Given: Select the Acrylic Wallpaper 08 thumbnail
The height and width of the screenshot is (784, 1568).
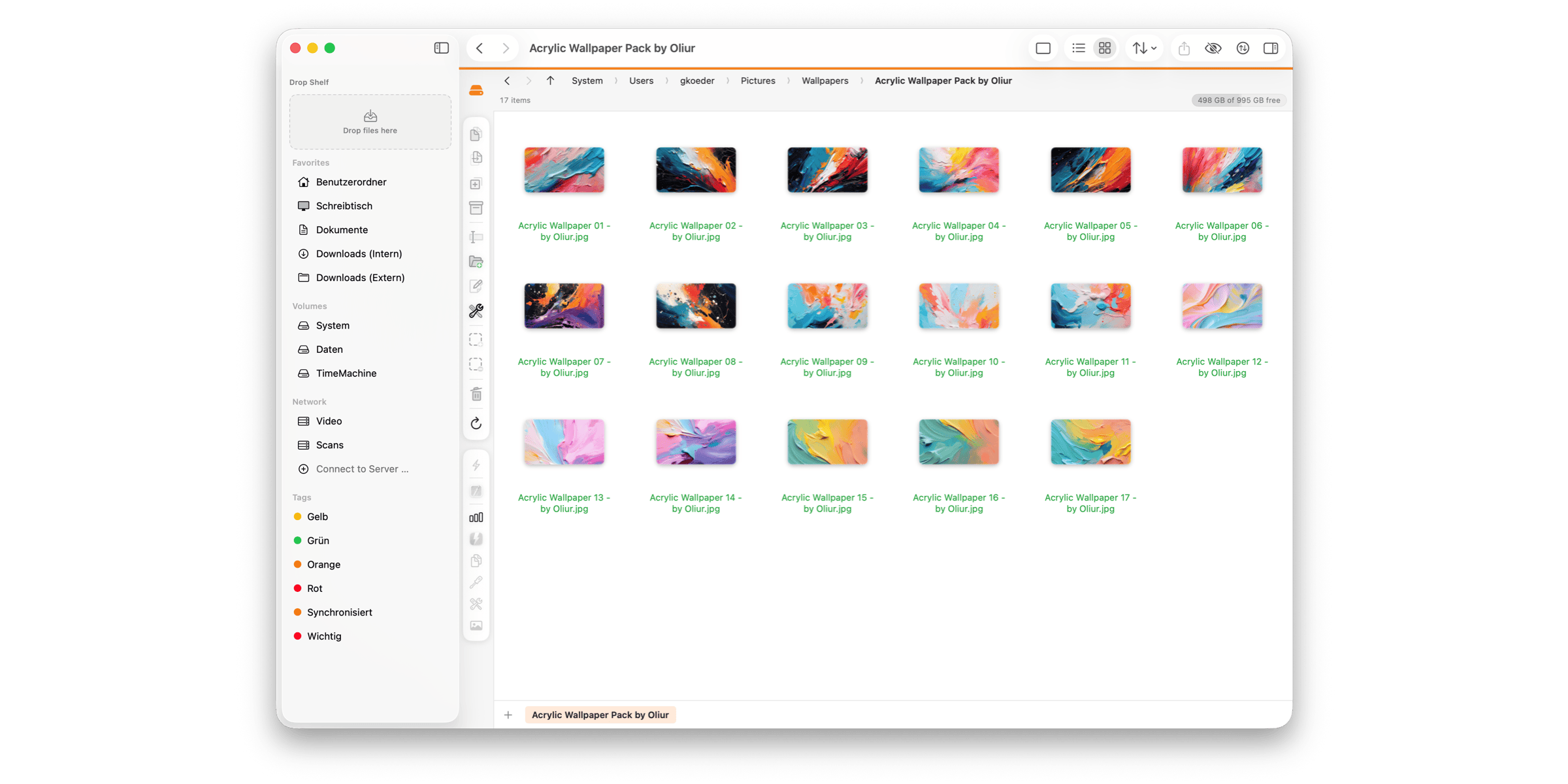Looking at the screenshot, I should 696,306.
